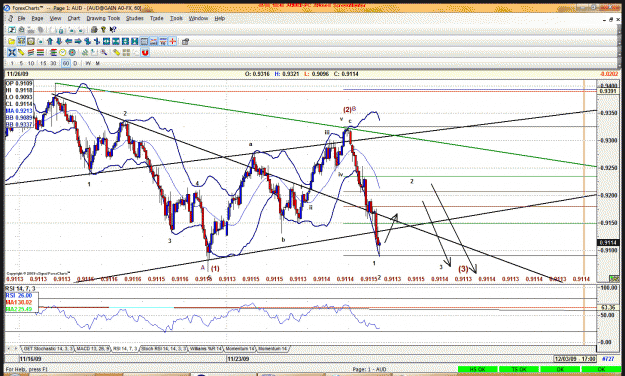Select the 1-minute timeframe button

(x=12, y=63)
